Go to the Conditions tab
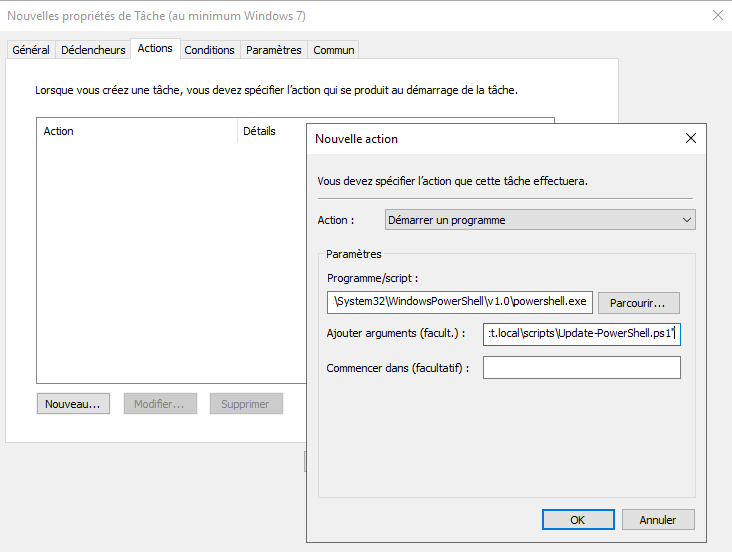The image size is (732, 552). click(x=209, y=50)
